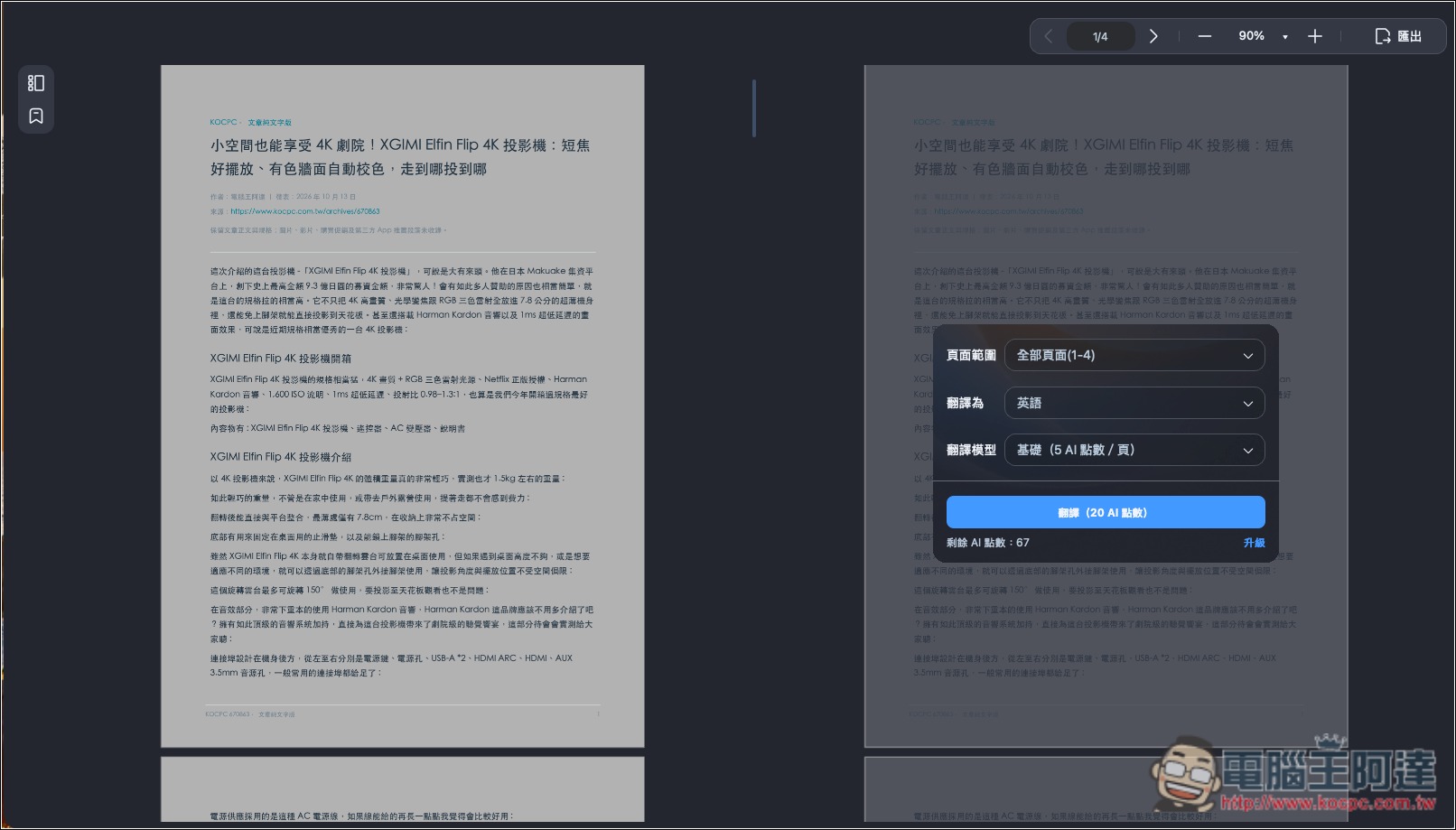Expand the 頁面範圍 page range dropdown
The width and height of the screenshot is (1456, 830).
click(x=1134, y=355)
